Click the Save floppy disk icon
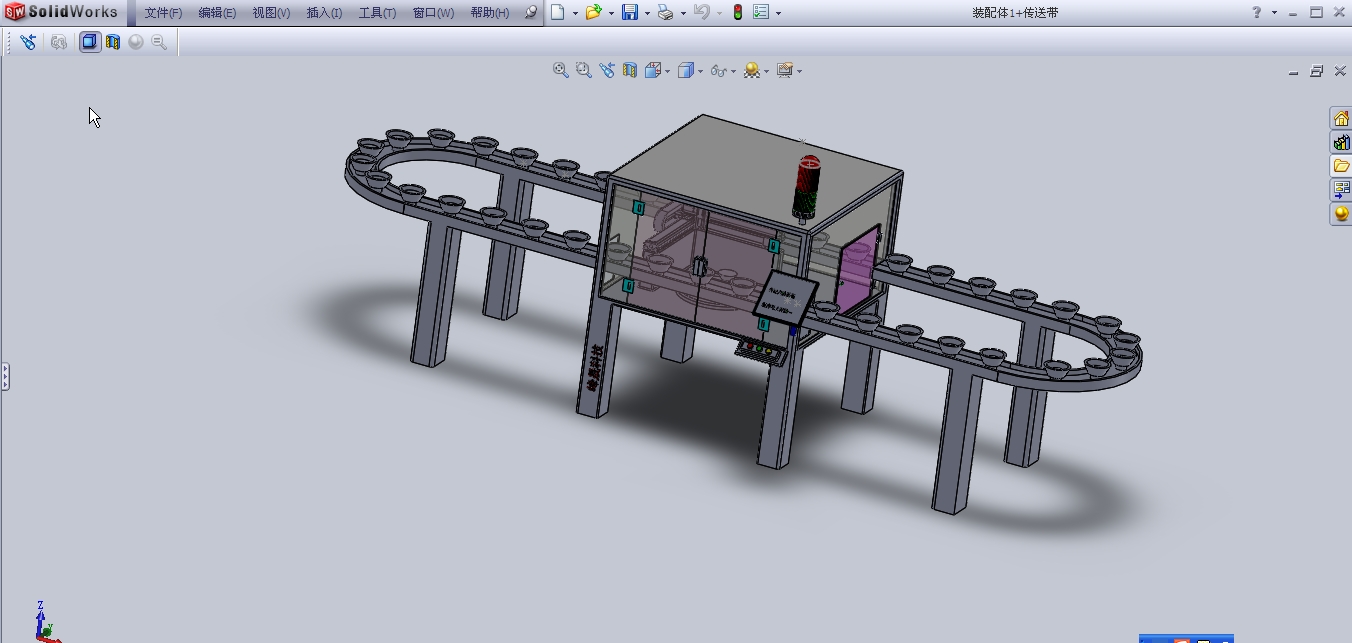Screen dimensions: 1352x643 (630, 13)
